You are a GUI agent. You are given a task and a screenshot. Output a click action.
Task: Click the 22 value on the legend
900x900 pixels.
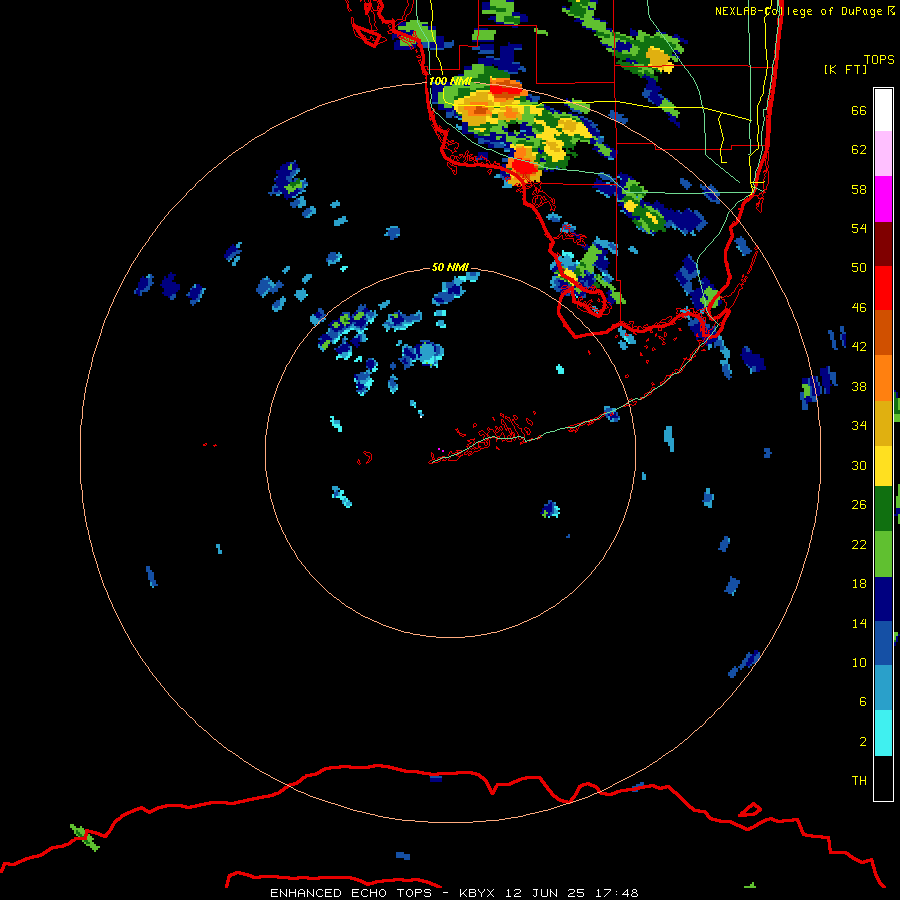859,544
